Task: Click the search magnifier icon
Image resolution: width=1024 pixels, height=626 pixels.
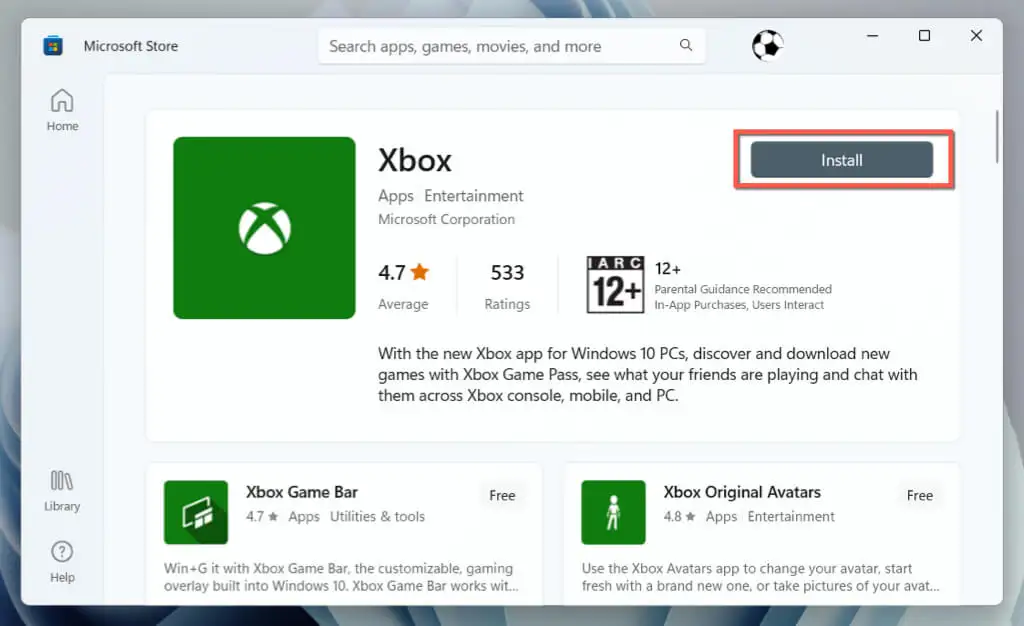Action: pos(686,45)
